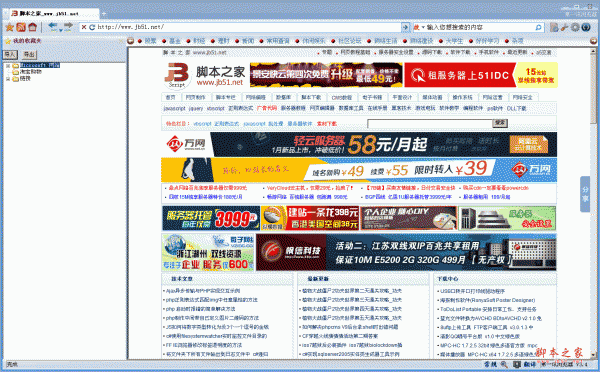
Task: Open the 服务器托管 3999 ad image
Action: (211, 218)
